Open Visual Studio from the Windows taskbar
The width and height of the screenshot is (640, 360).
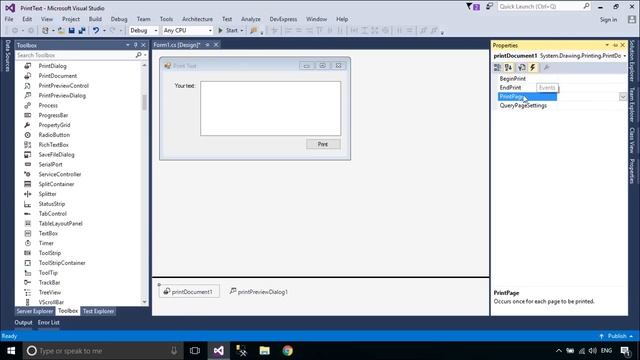tap(218, 351)
